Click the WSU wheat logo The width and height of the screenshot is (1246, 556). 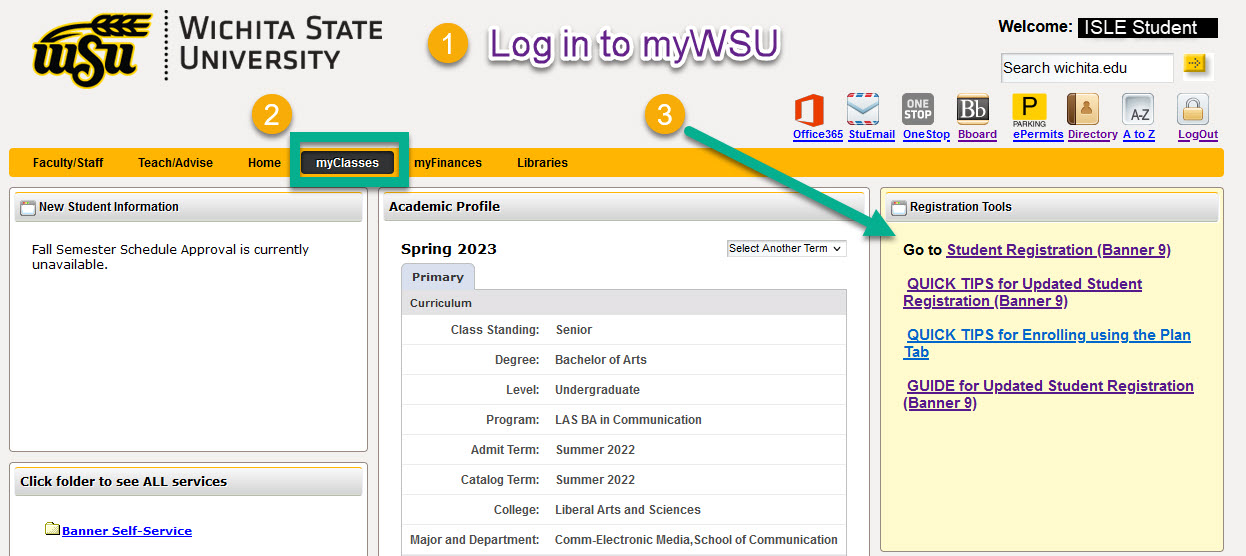(x=92, y=49)
